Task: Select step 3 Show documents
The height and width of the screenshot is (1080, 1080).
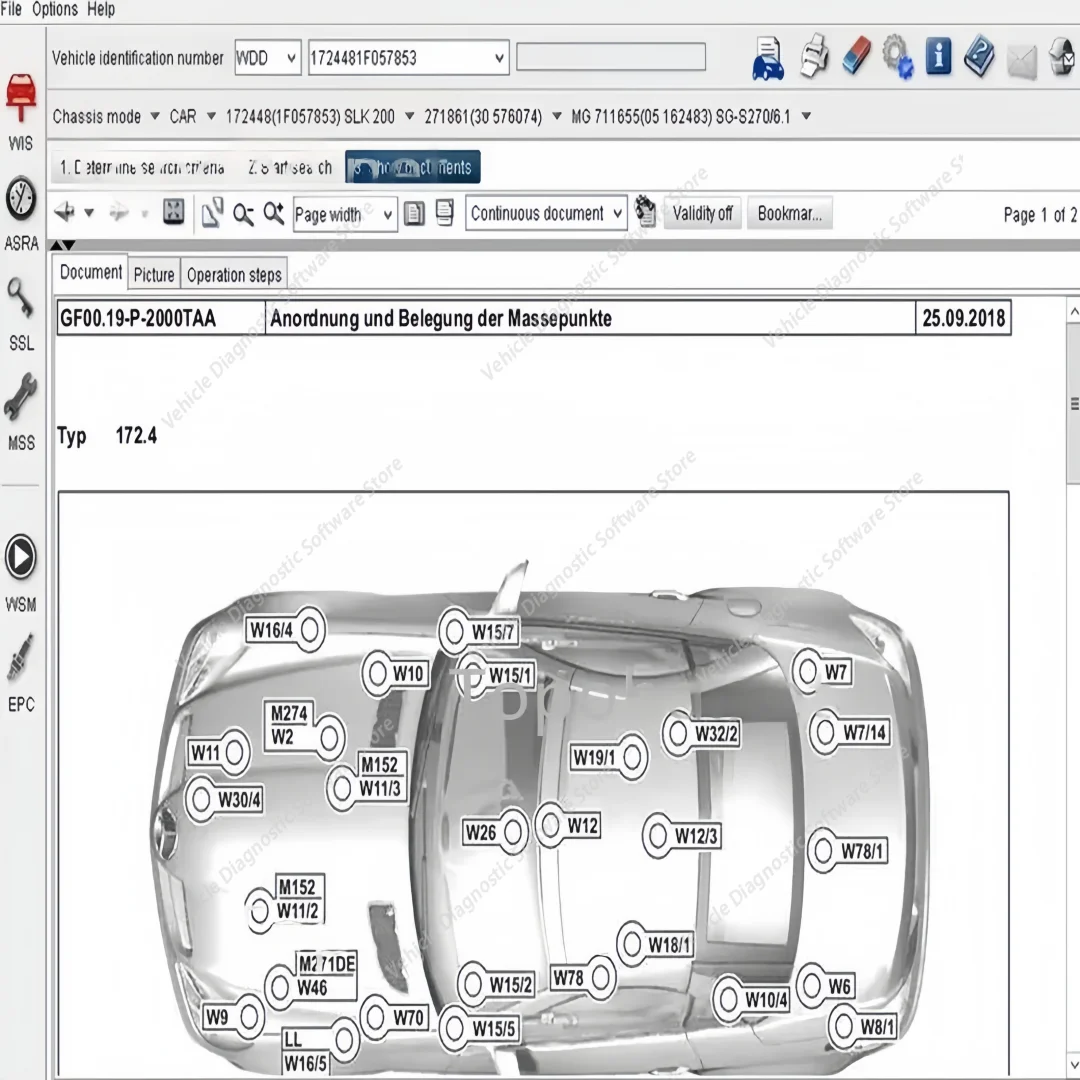Action: (x=413, y=167)
